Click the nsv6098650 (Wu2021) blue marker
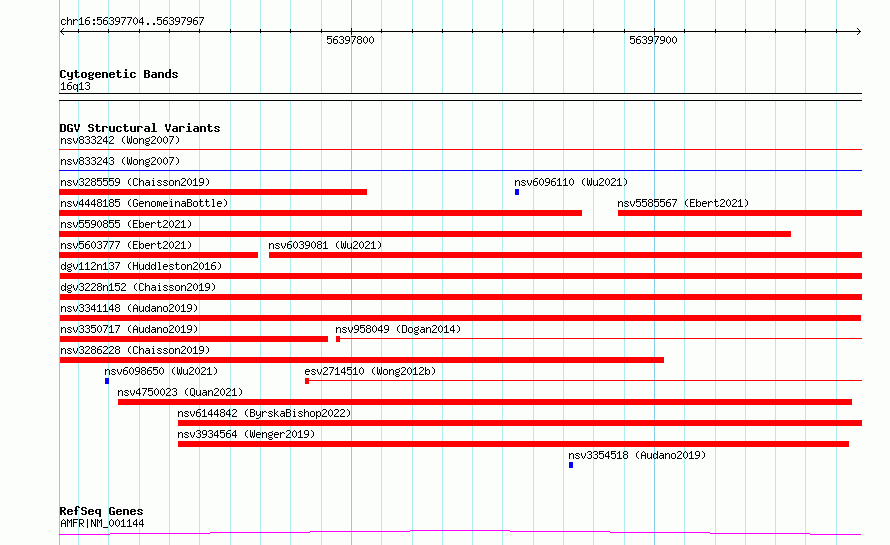Screen dimensions: 890x545 click(107, 381)
